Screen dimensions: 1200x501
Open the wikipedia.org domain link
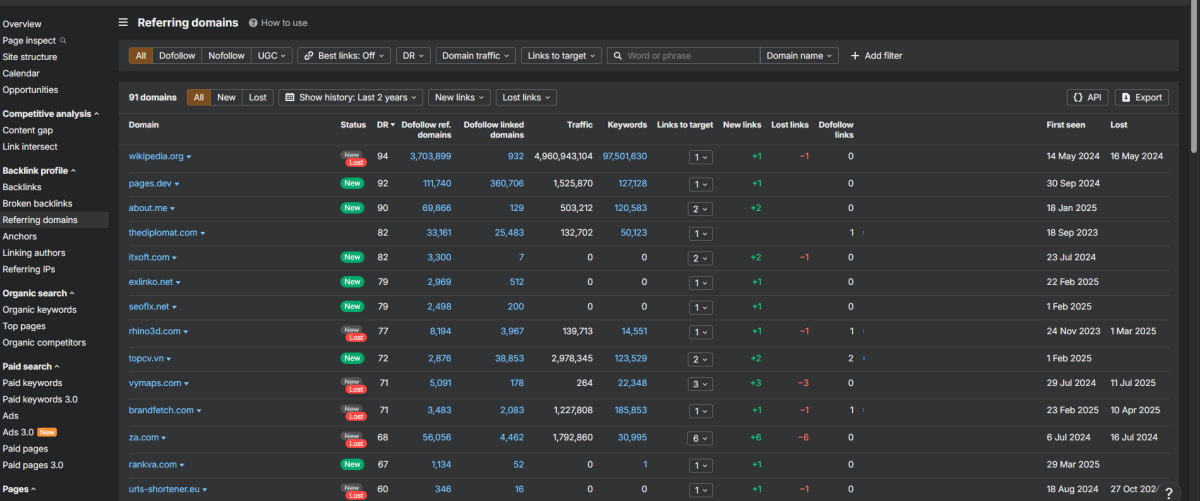(156, 156)
